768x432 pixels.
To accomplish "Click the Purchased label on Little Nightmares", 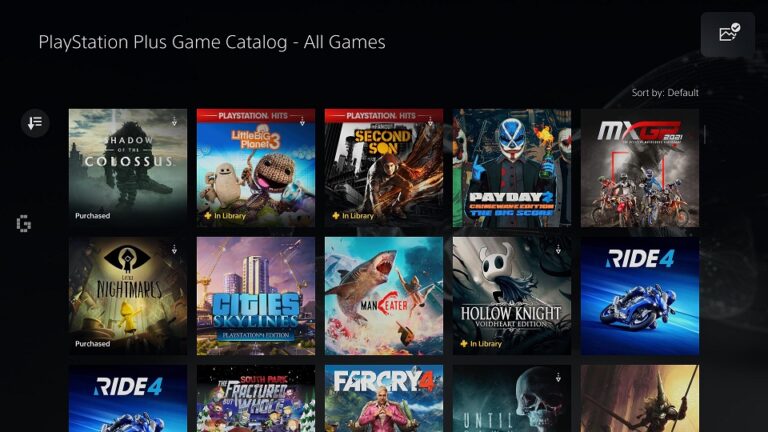I will coord(93,344).
